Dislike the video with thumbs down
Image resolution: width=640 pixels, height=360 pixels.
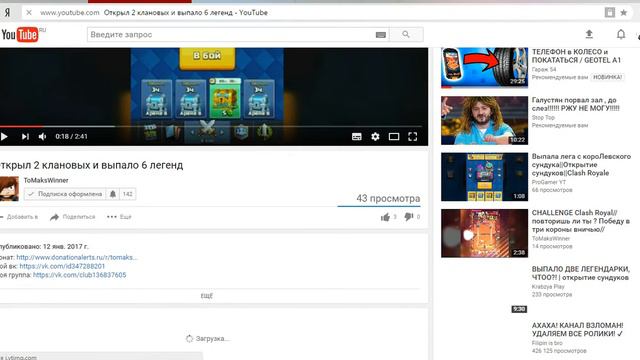409,217
